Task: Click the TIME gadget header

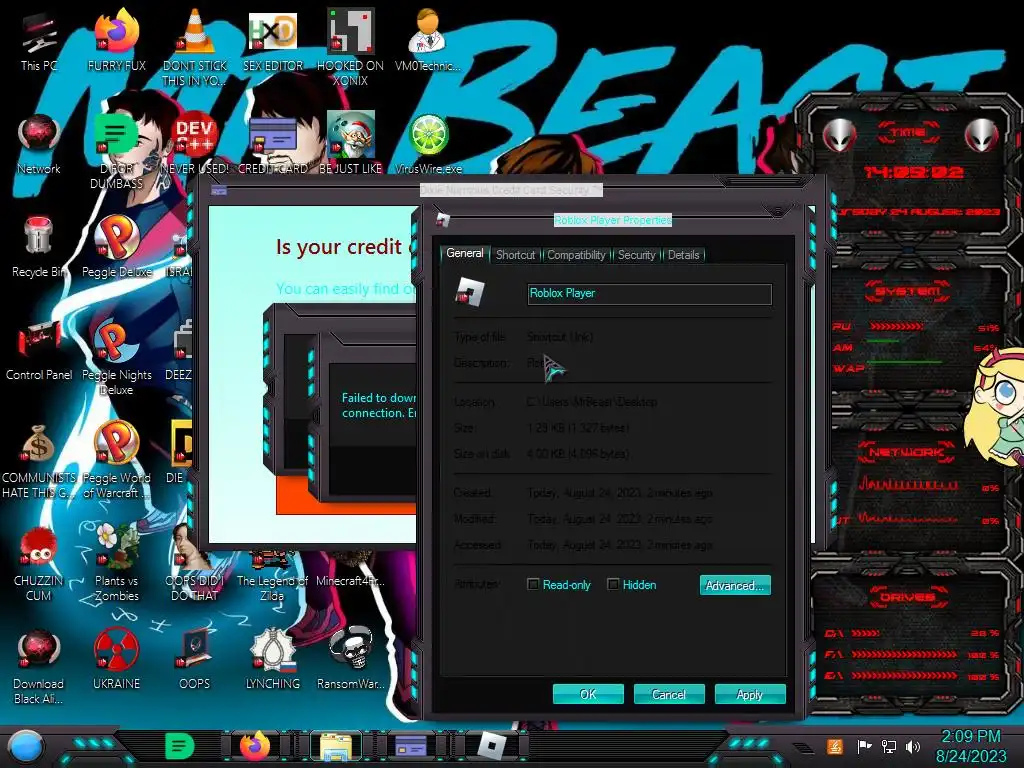Action: pyautogui.click(x=908, y=132)
